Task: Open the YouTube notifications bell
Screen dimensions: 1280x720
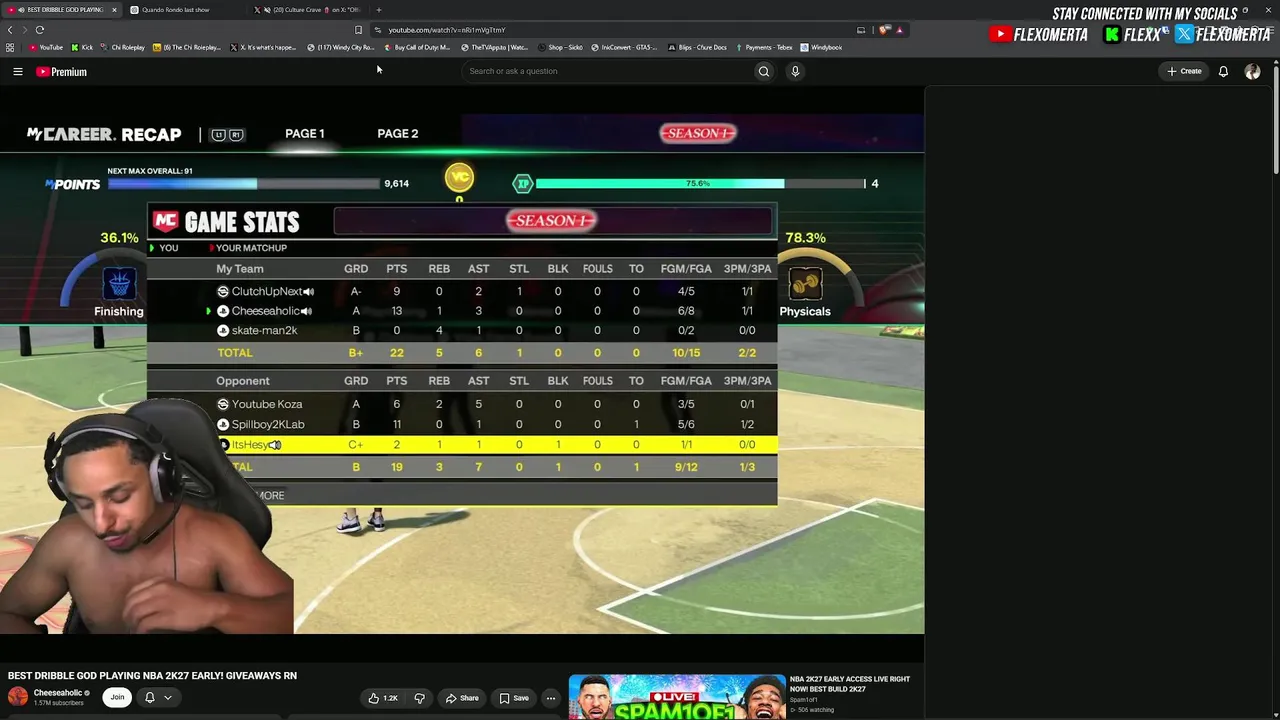Action: [x=1223, y=72]
